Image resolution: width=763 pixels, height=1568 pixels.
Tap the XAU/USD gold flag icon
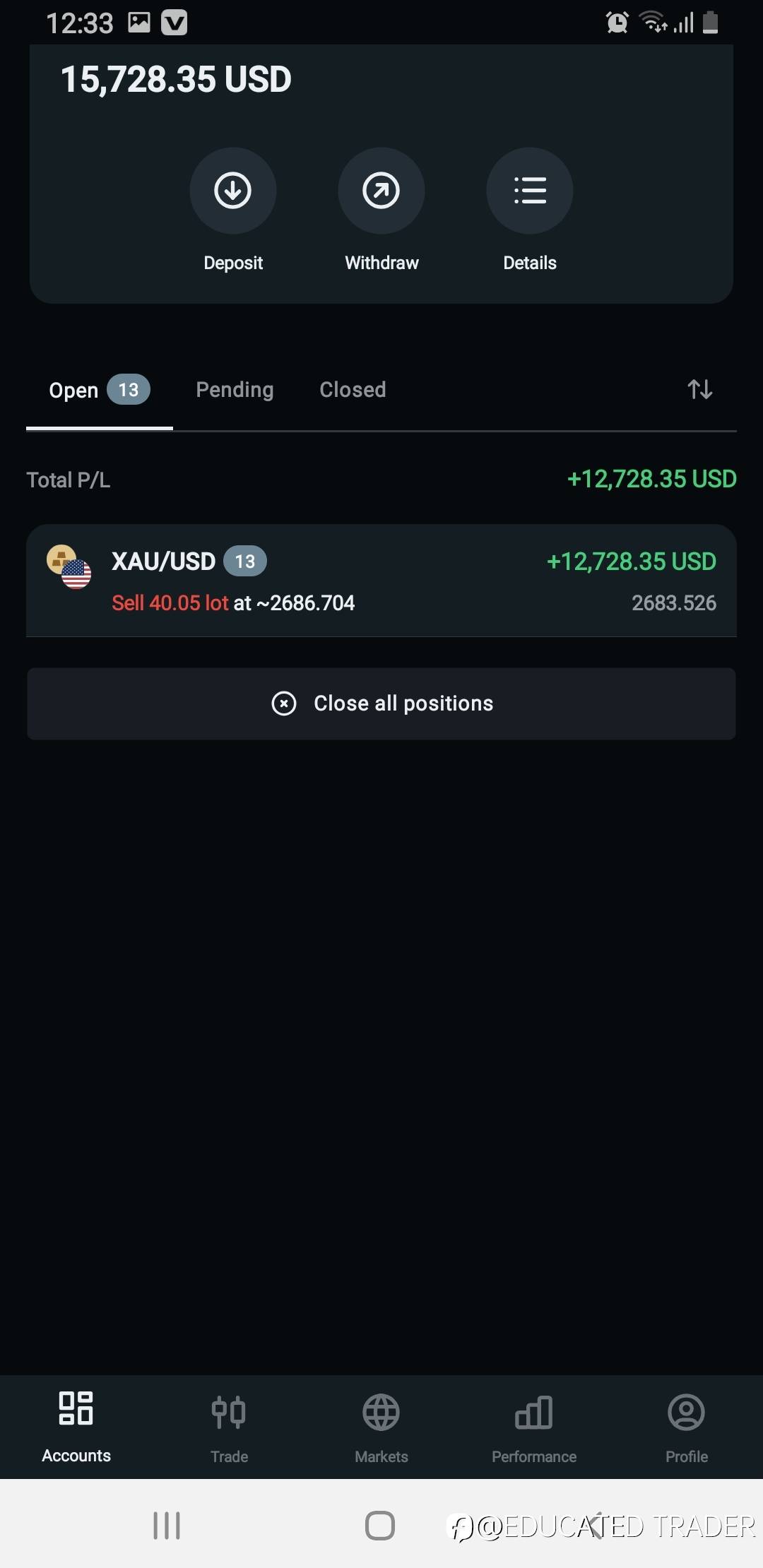point(69,567)
